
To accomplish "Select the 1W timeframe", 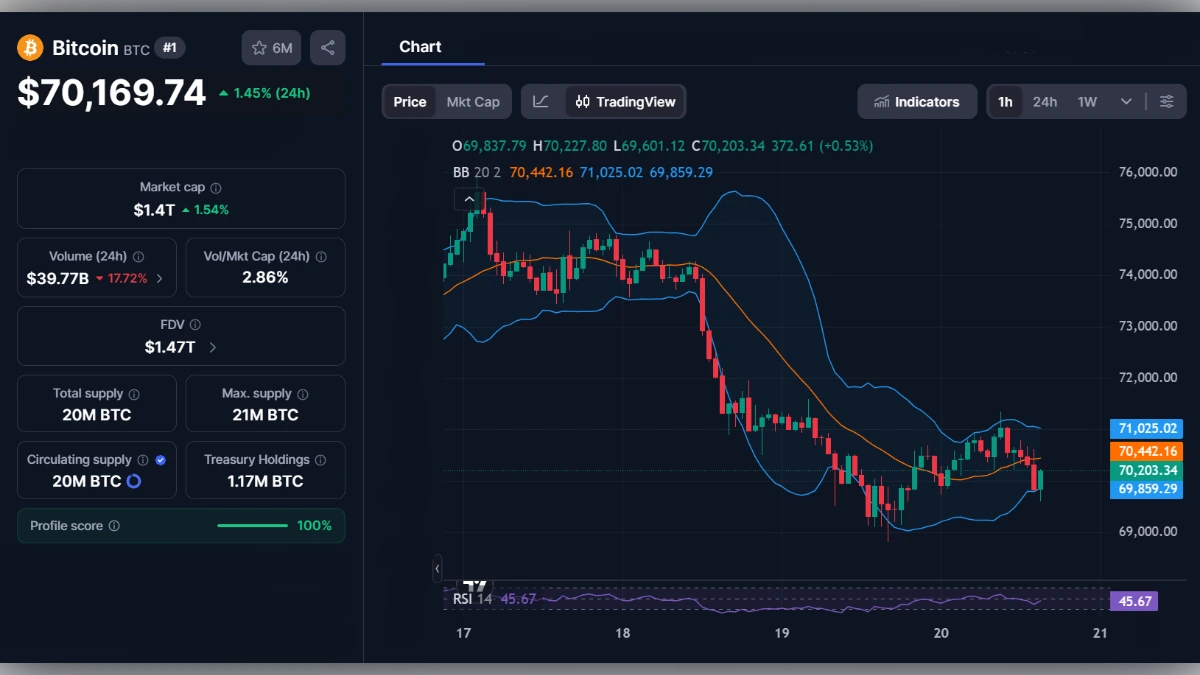I will 1086,101.
